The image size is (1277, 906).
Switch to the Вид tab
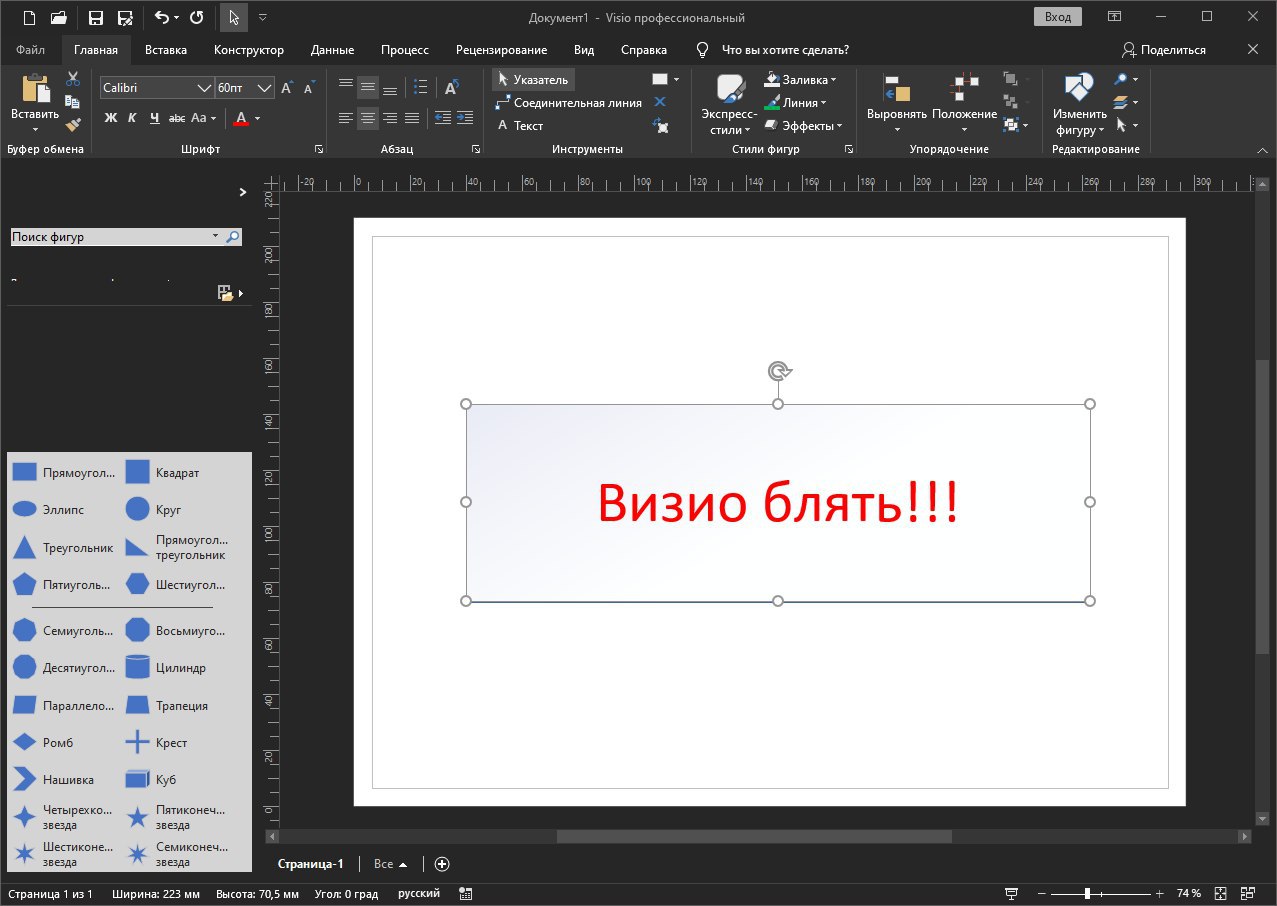[x=584, y=50]
